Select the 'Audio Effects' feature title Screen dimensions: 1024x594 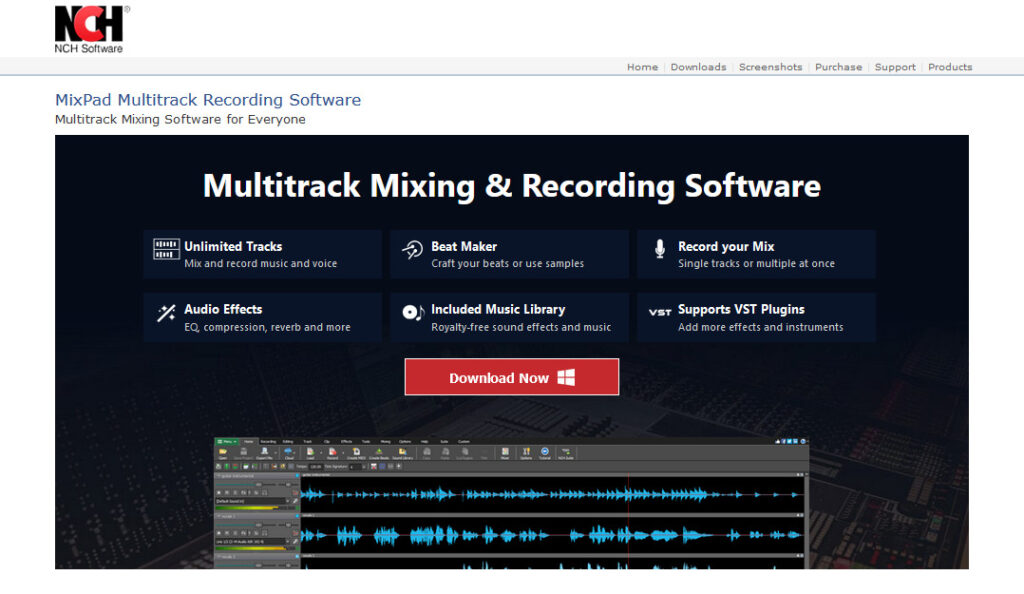point(223,309)
